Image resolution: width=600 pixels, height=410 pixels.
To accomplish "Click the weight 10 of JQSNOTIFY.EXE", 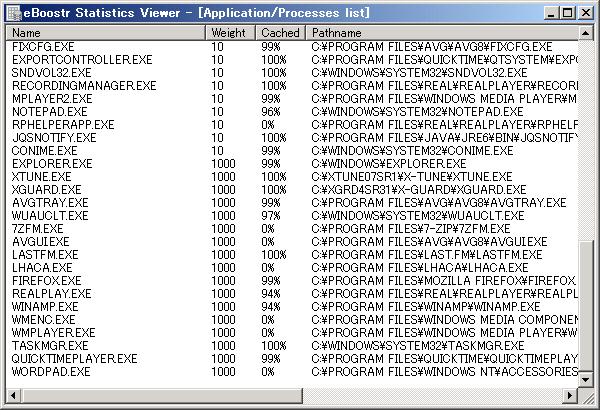I will pyautogui.click(x=217, y=138).
